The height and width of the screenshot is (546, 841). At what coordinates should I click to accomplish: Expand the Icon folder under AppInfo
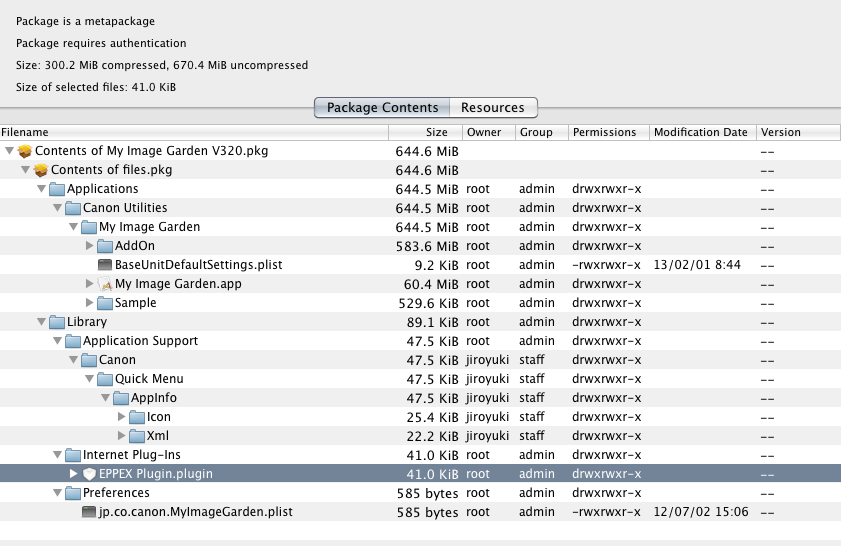coord(121,417)
